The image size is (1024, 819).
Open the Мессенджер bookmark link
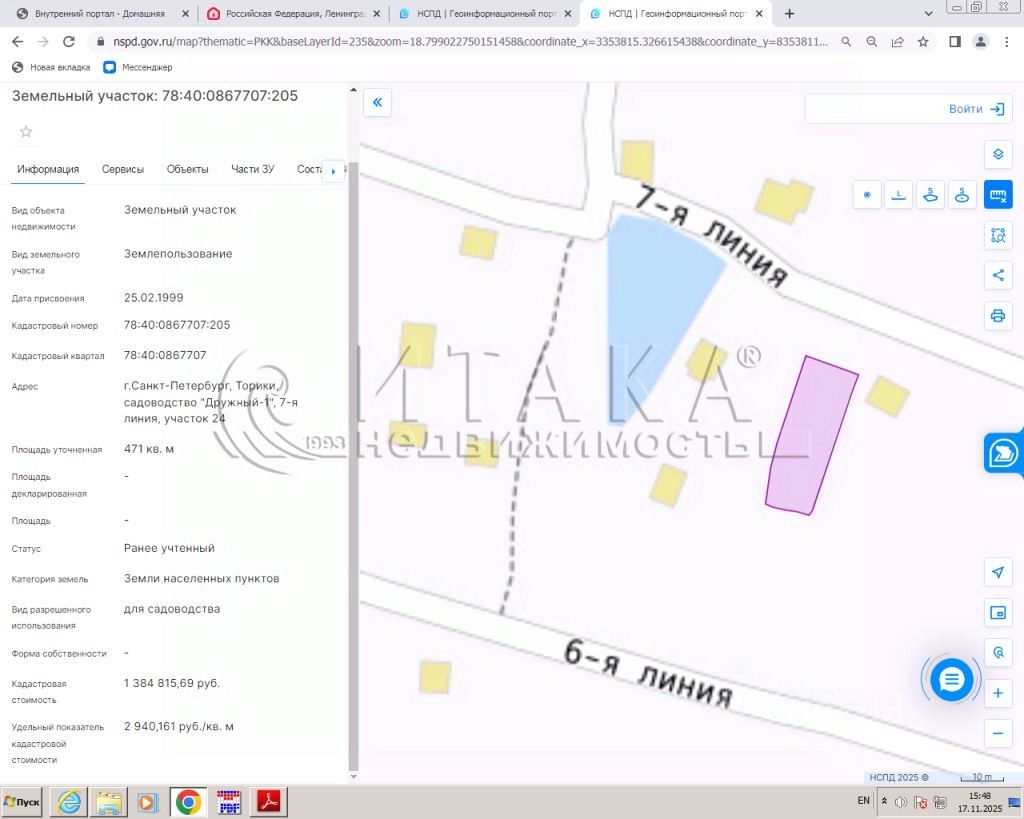pyautogui.click(x=138, y=67)
